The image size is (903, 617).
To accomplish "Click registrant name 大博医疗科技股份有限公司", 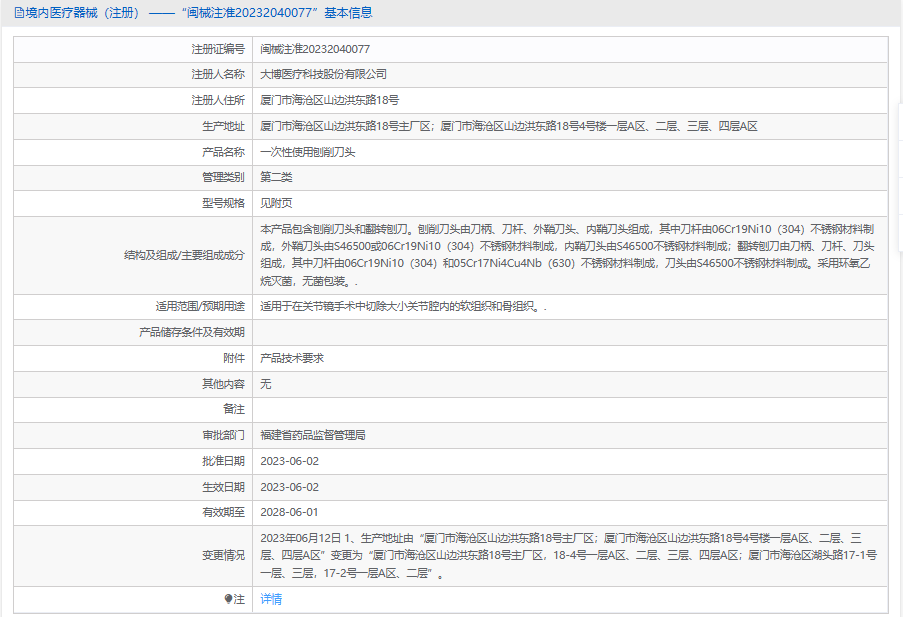I will [323, 75].
